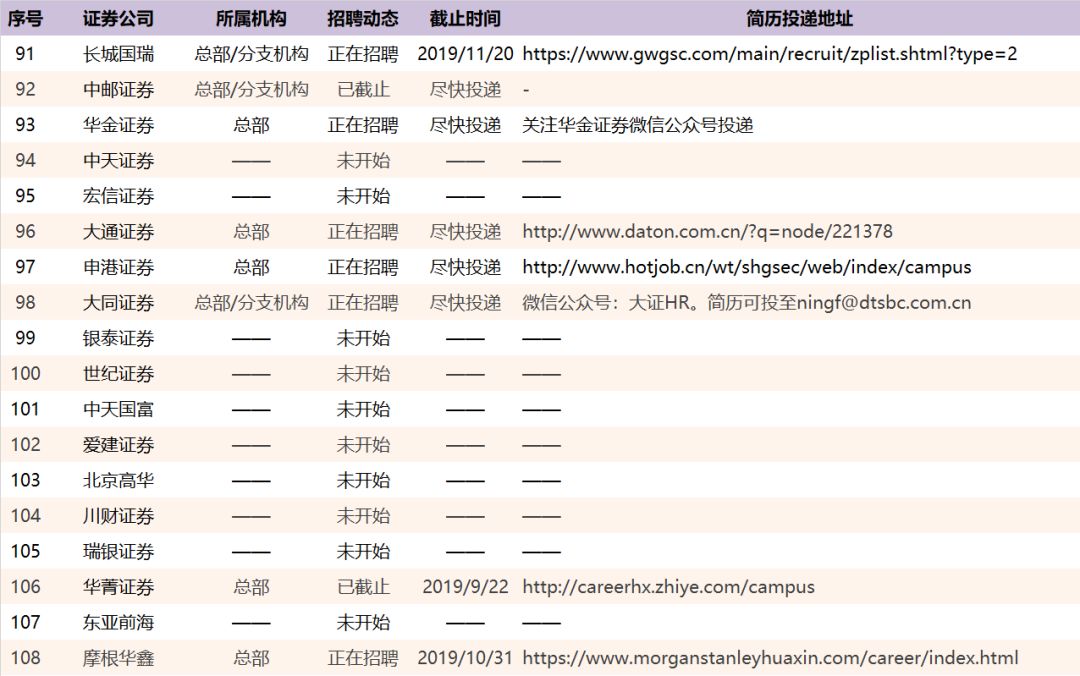Click the 正在招聘 status of 长城国瑞
The width and height of the screenshot is (1080, 676).
point(363,54)
